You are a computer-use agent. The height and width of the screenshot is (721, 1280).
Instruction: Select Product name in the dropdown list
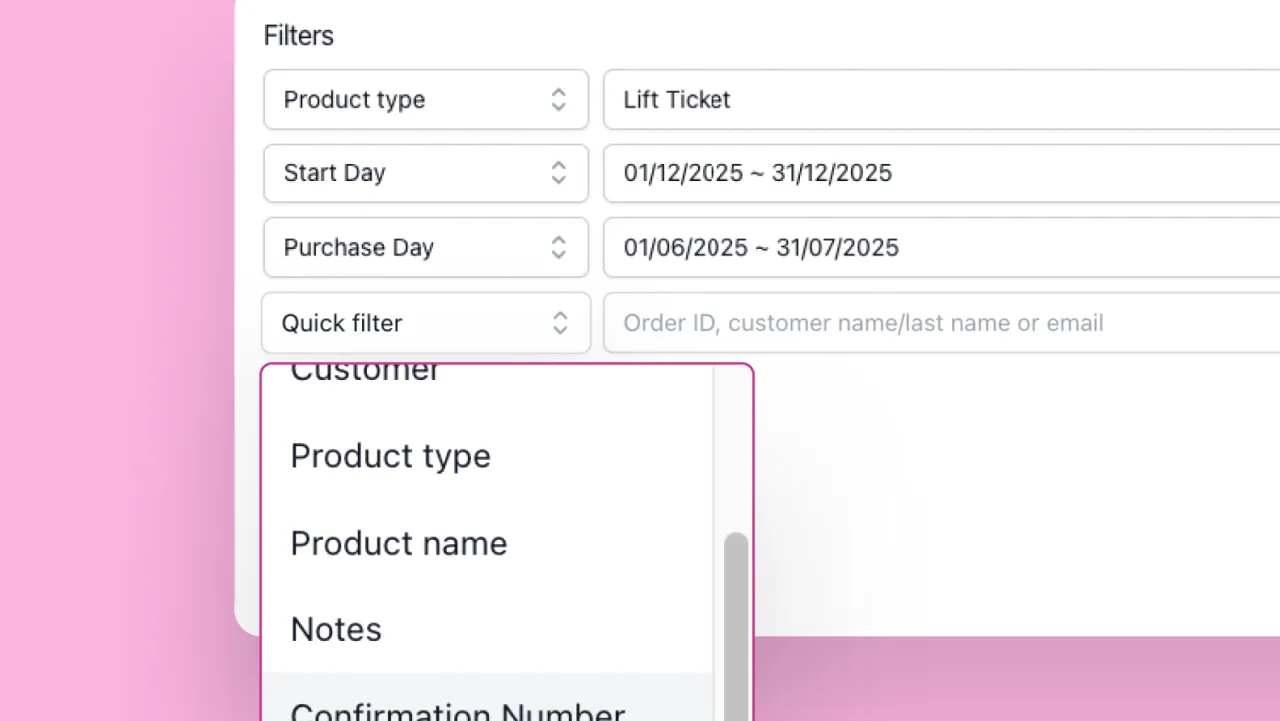(x=487, y=543)
